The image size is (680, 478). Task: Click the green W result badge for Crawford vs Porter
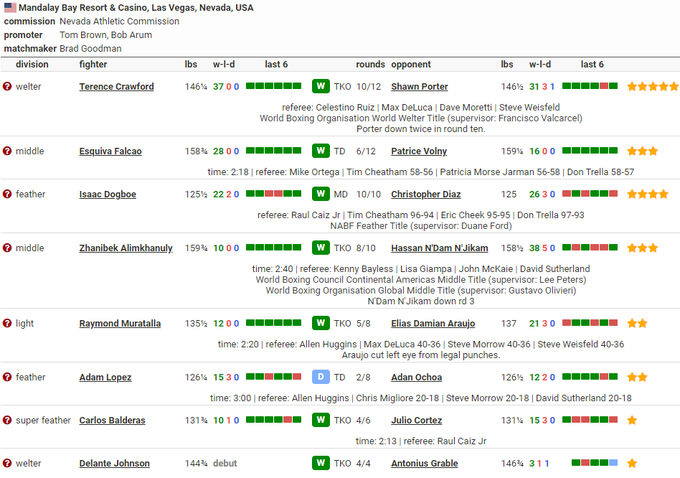coord(320,87)
